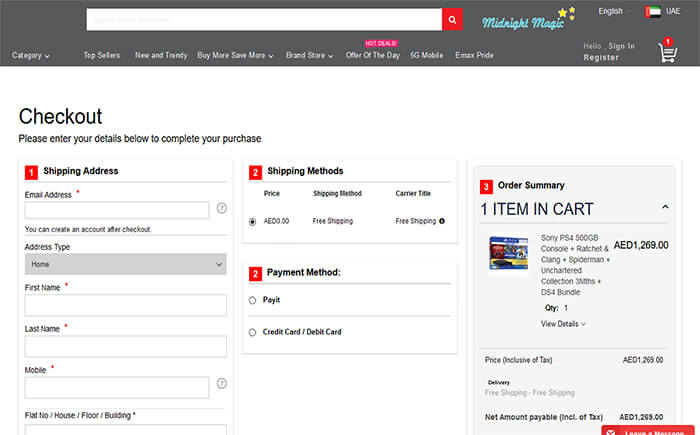Collapse the 1 Item in Cart section
This screenshot has width=700, height=435.
click(665, 207)
